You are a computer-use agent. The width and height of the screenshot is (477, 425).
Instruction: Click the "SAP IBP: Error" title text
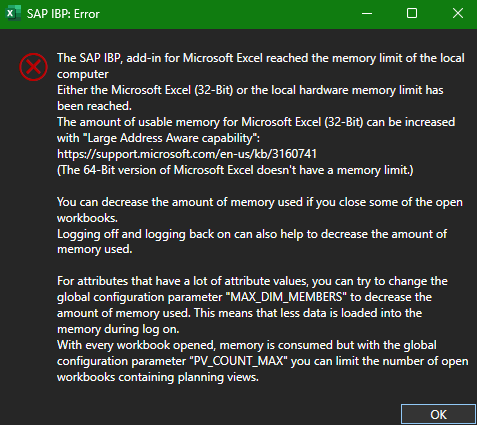pos(63,14)
